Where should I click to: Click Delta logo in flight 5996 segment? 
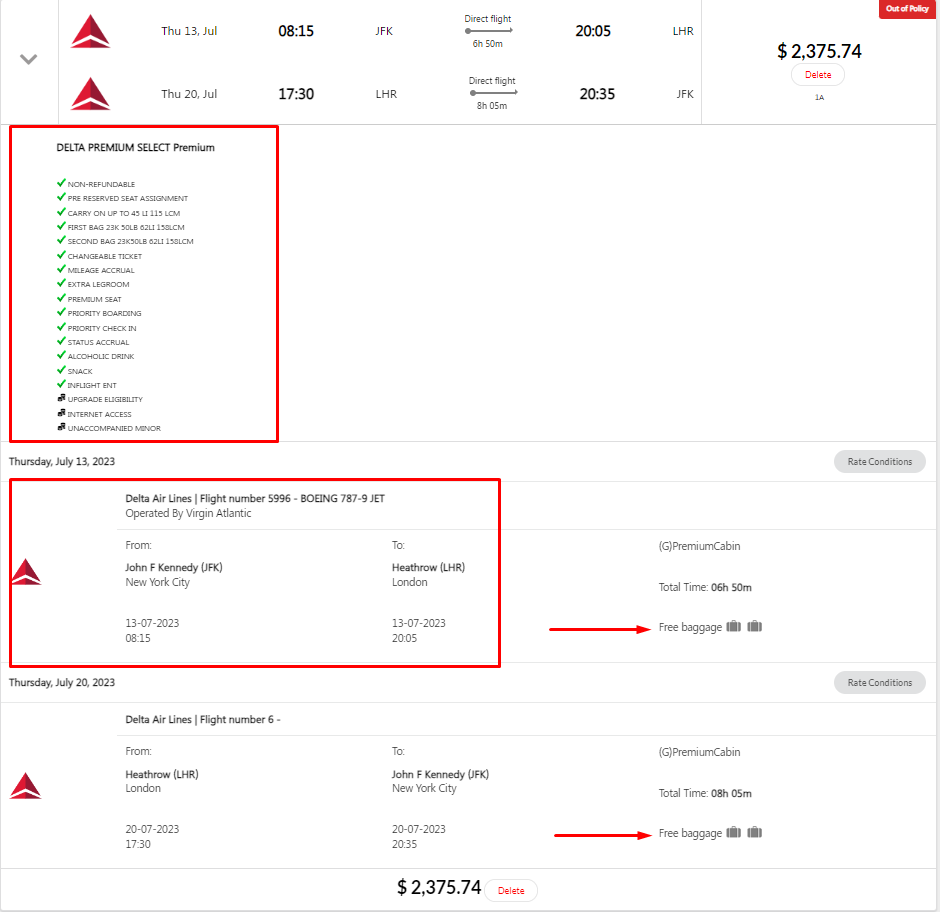point(26,572)
